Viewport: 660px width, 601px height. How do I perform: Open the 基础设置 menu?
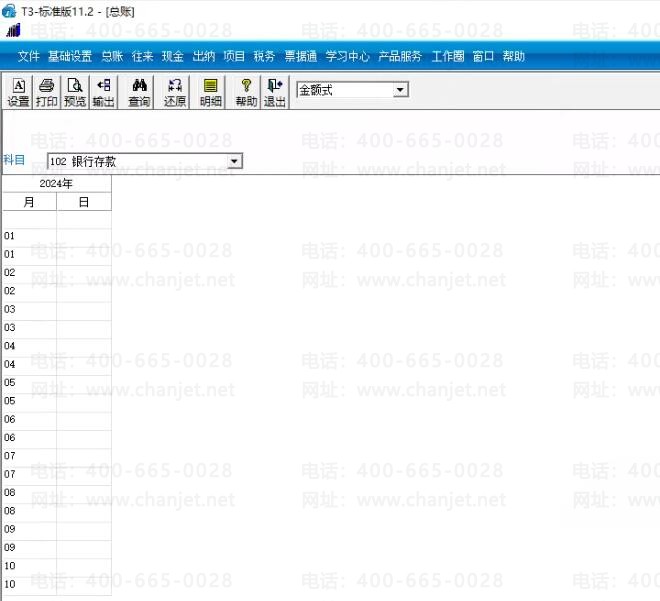(x=70, y=57)
